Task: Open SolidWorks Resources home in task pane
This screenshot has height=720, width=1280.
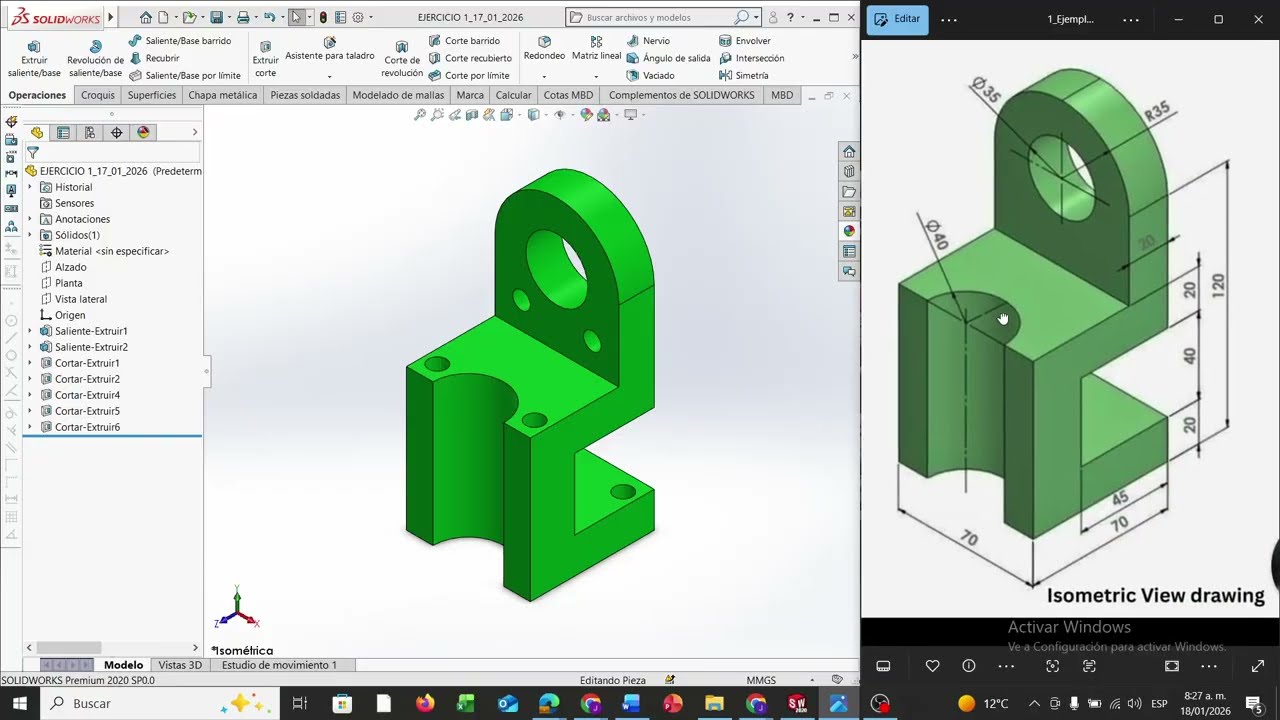Action: tap(849, 151)
